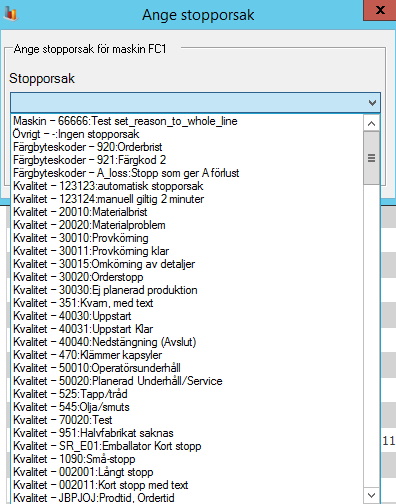Select Kvalitet – JBPJOJ:Prodtid, Ordertid
Viewport: 396px width, 504px height.
pos(187,498)
